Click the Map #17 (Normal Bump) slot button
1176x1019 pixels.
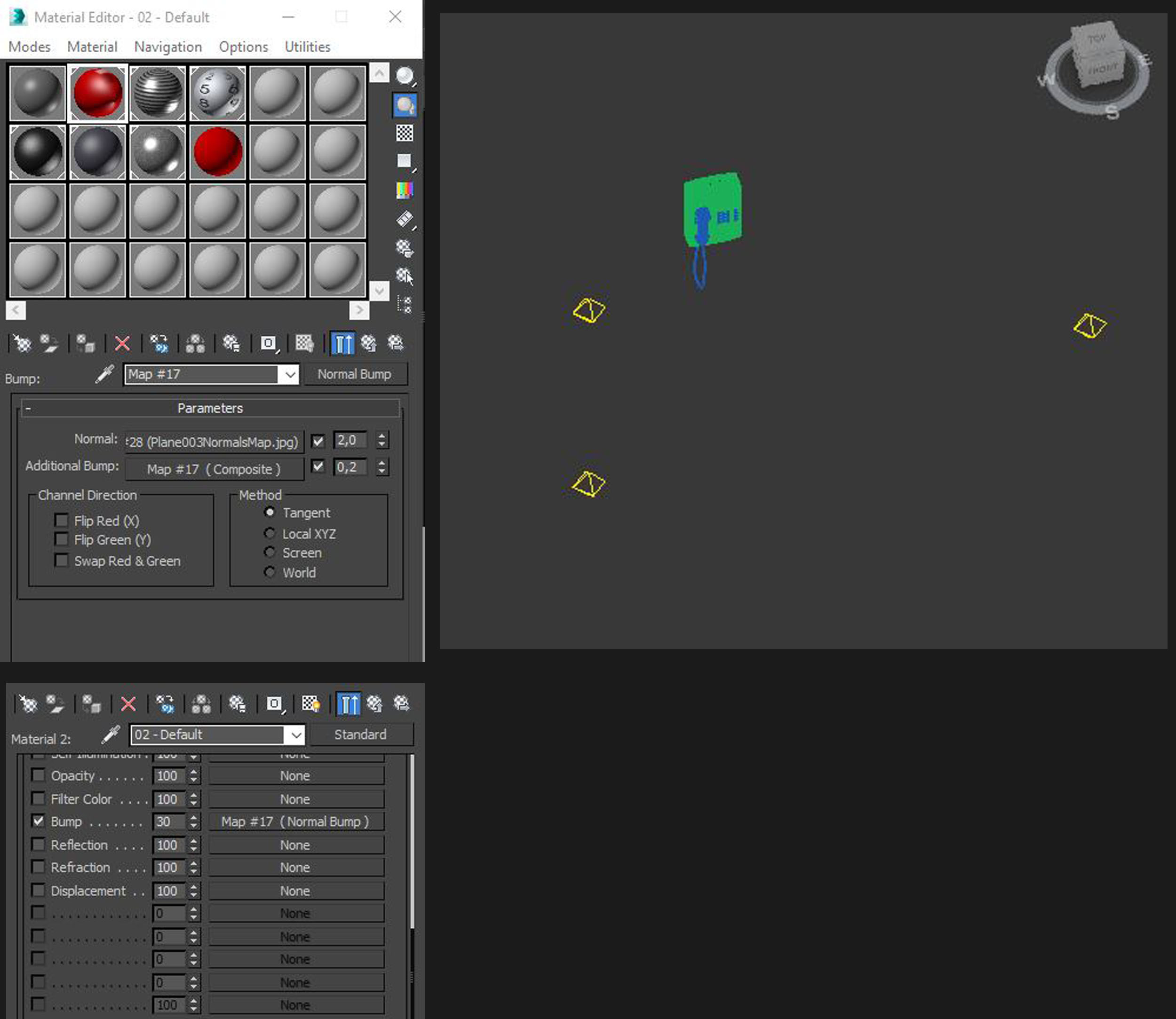pyautogui.click(x=296, y=822)
